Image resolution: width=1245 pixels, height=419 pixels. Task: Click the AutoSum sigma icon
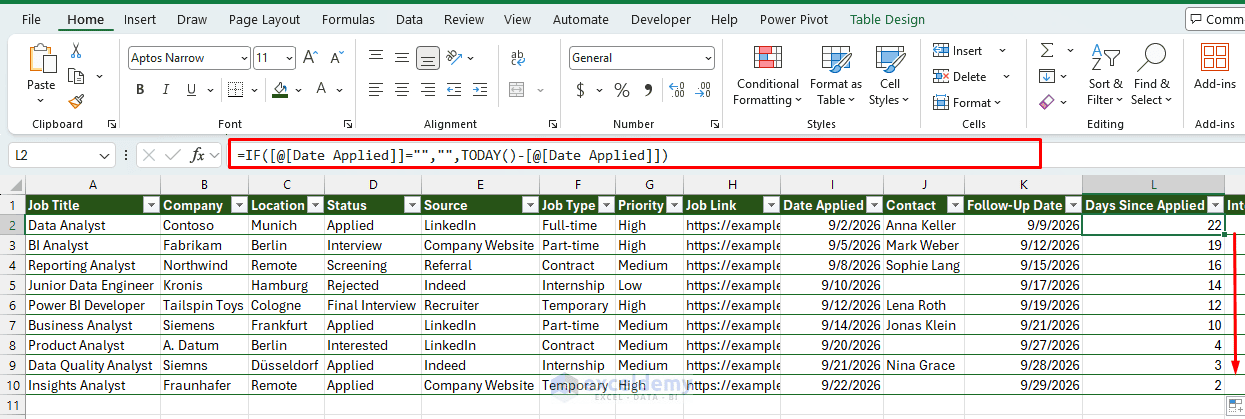coord(1047,51)
